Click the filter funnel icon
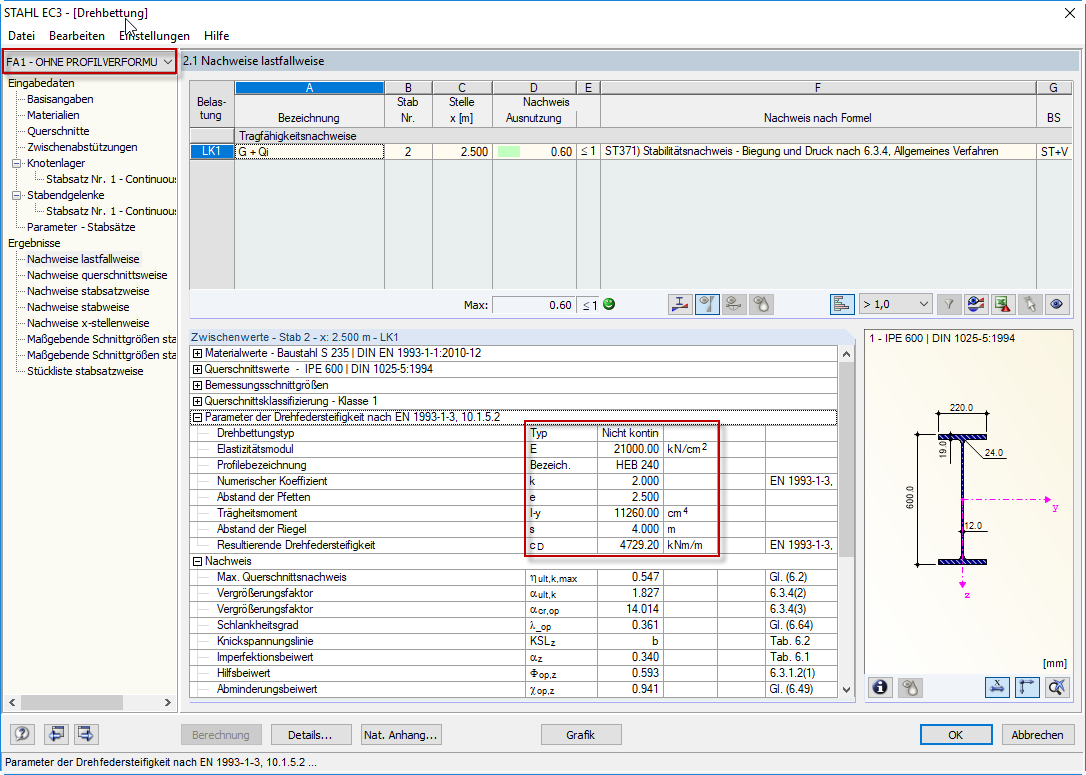Screen dimensions: 1086x775 click(x=949, y=305)
